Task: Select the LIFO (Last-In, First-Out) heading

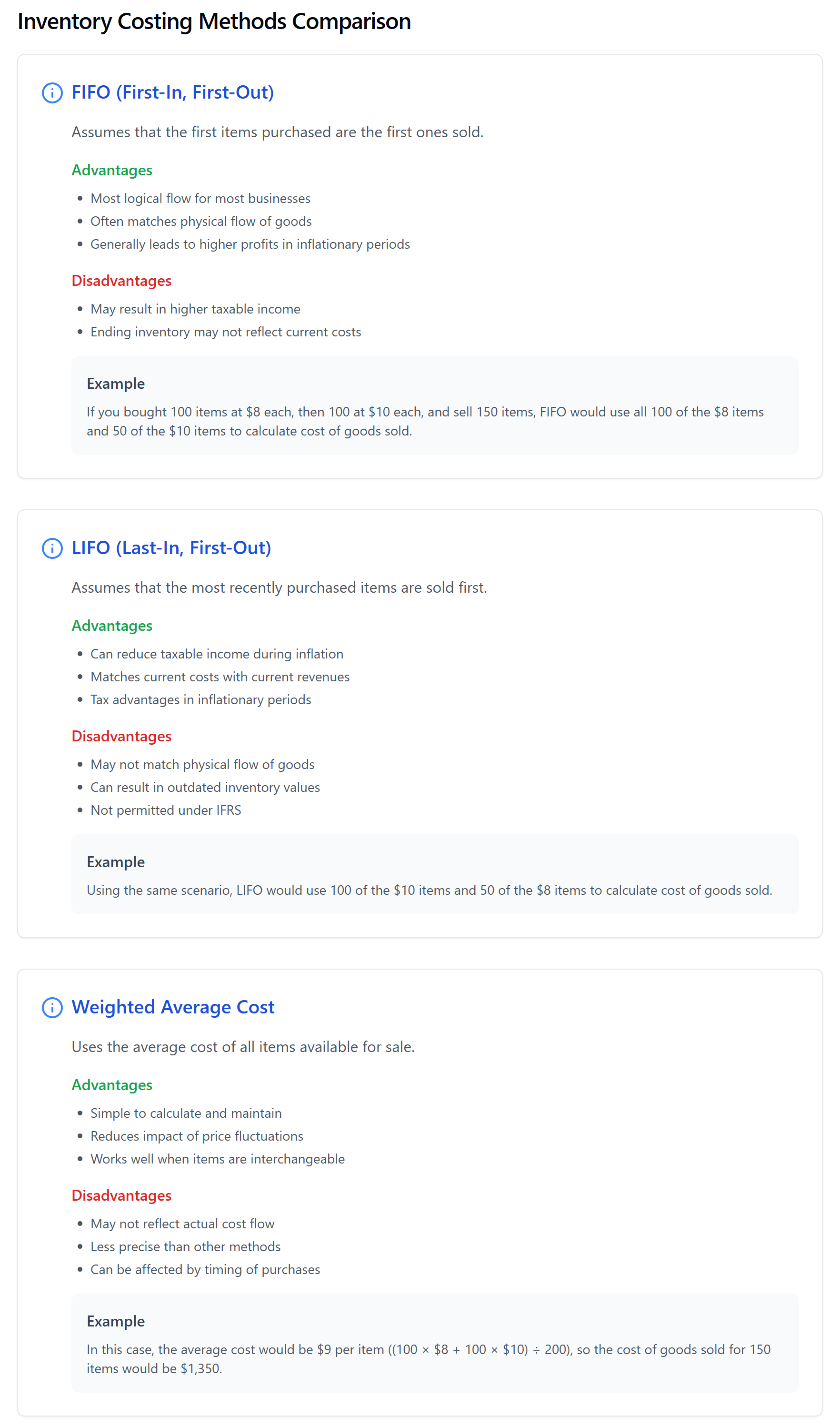Action: (x=171, y=547)
